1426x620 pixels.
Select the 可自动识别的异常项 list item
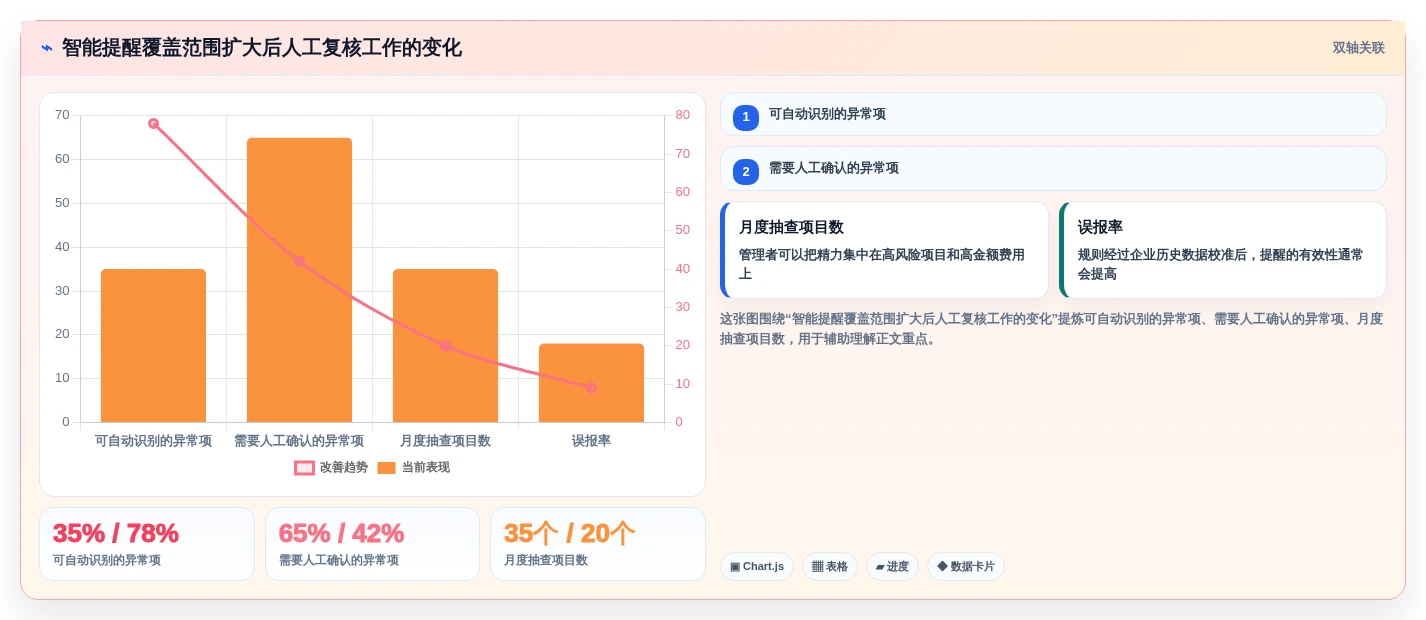coord(1053,114)
